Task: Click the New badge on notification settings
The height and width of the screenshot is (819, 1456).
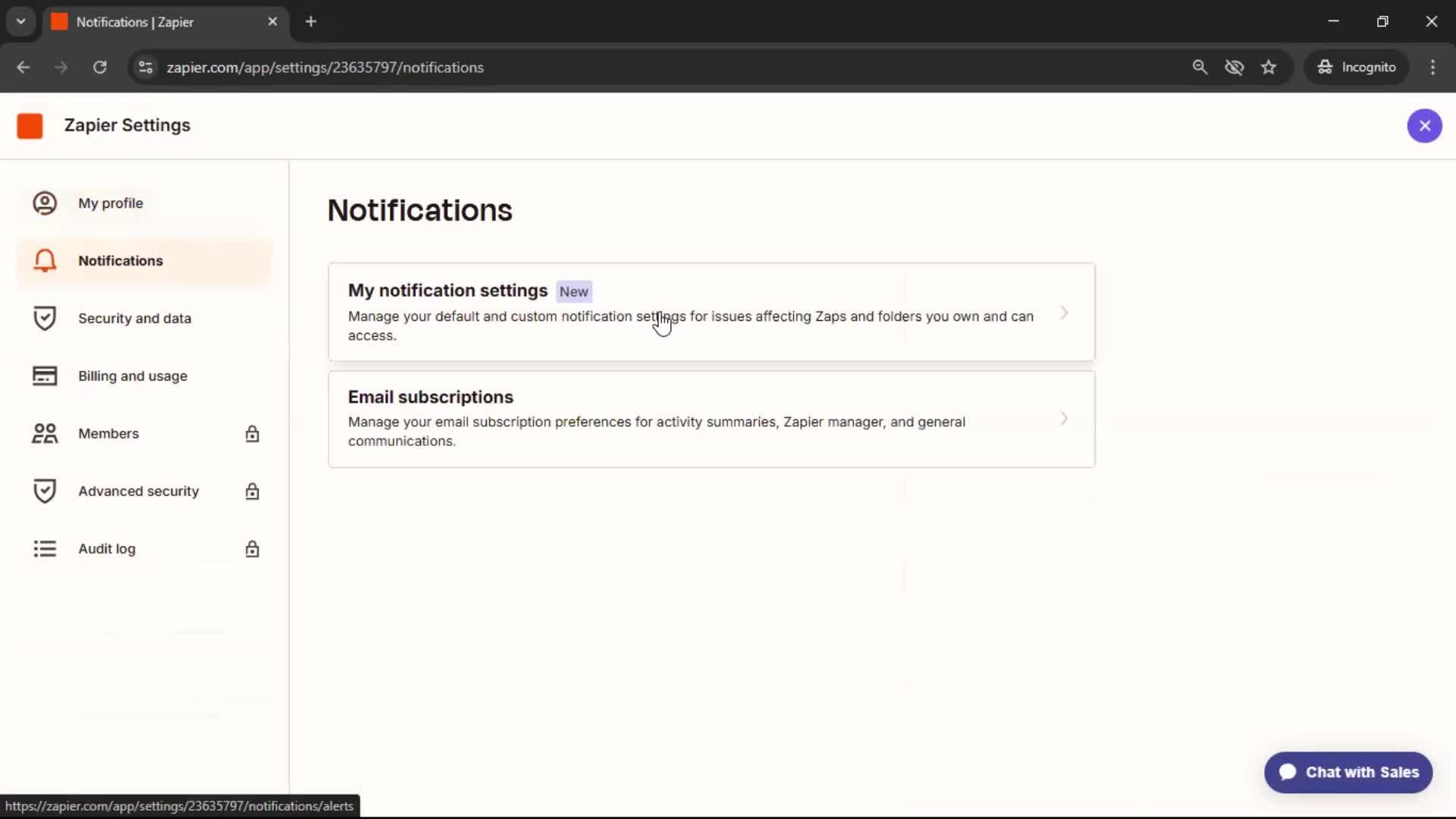Action: [574, 292]
